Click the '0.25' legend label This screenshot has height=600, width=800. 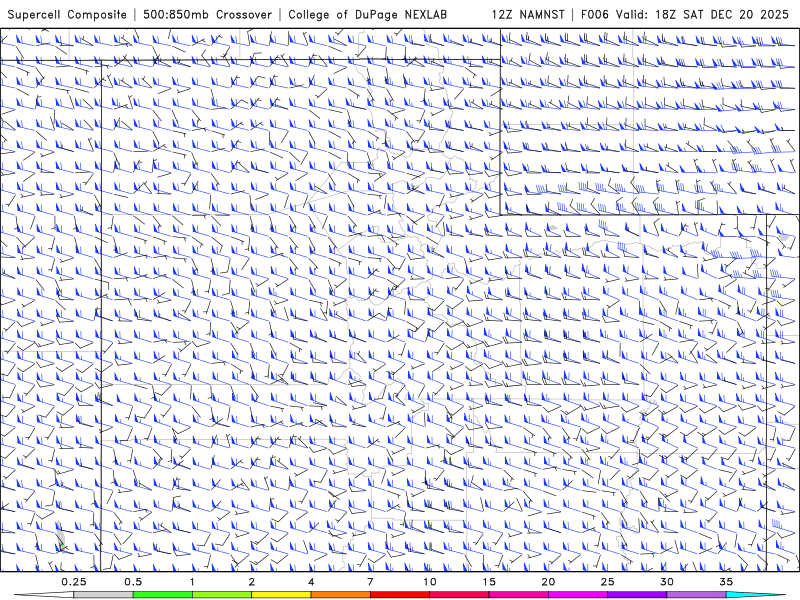74,582
